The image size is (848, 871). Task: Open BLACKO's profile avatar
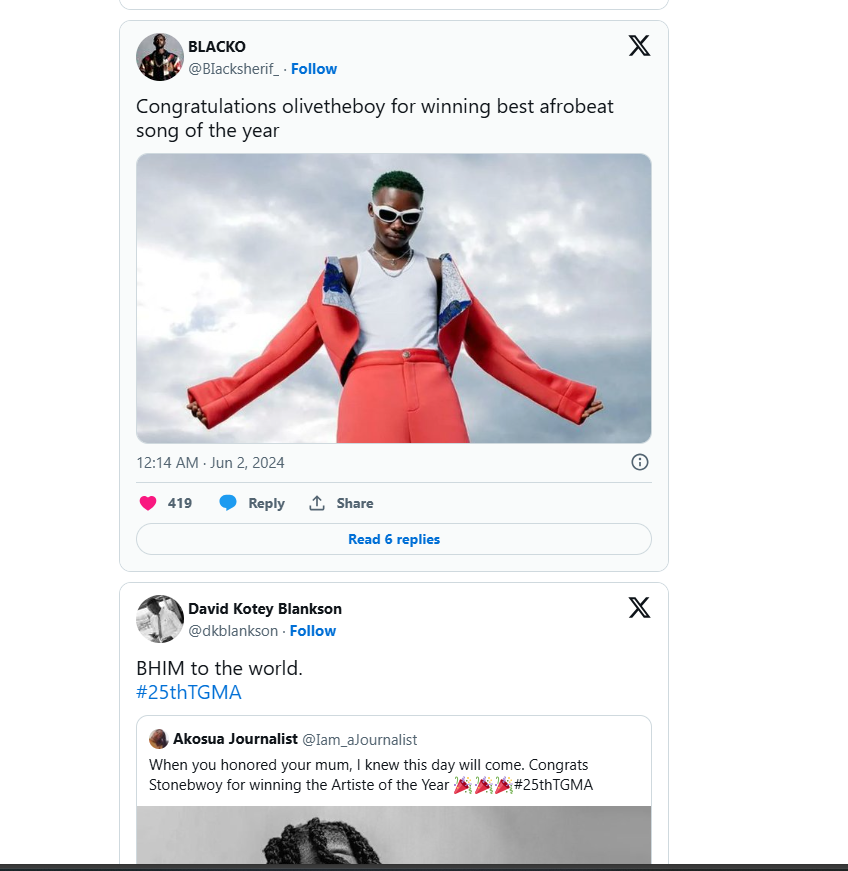click(x=160, y=57)
